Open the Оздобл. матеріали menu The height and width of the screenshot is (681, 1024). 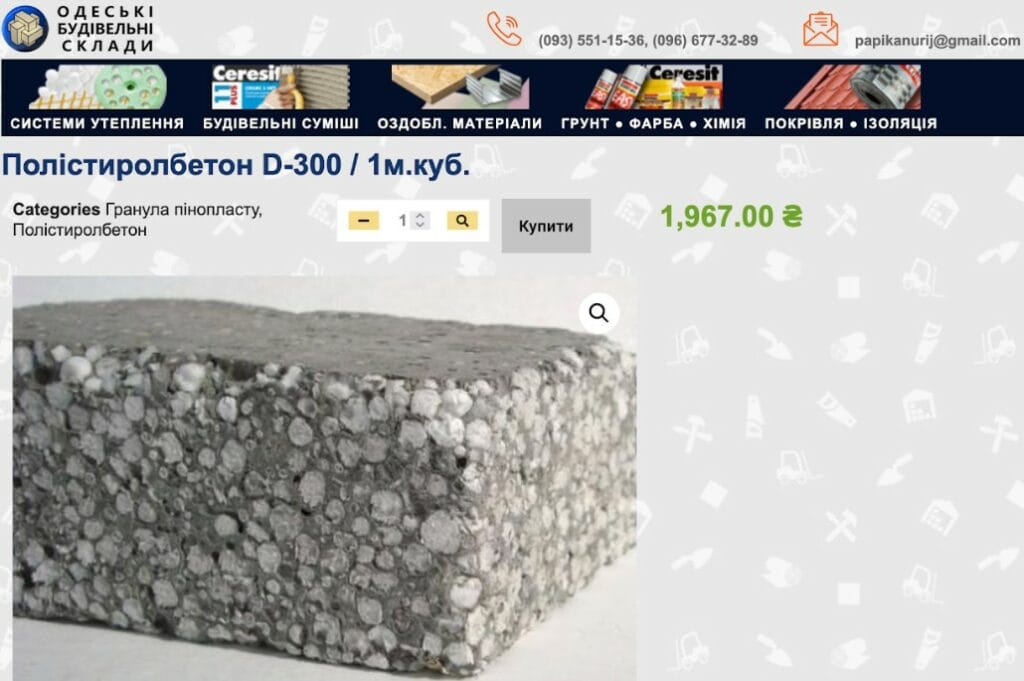[460, 123]
